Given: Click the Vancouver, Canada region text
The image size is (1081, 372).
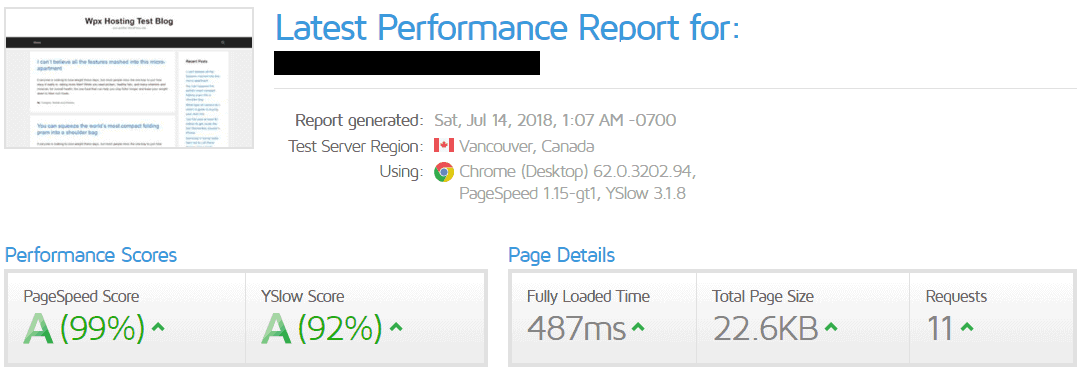Looking at the screenshot, I should [x=527, y=147].
